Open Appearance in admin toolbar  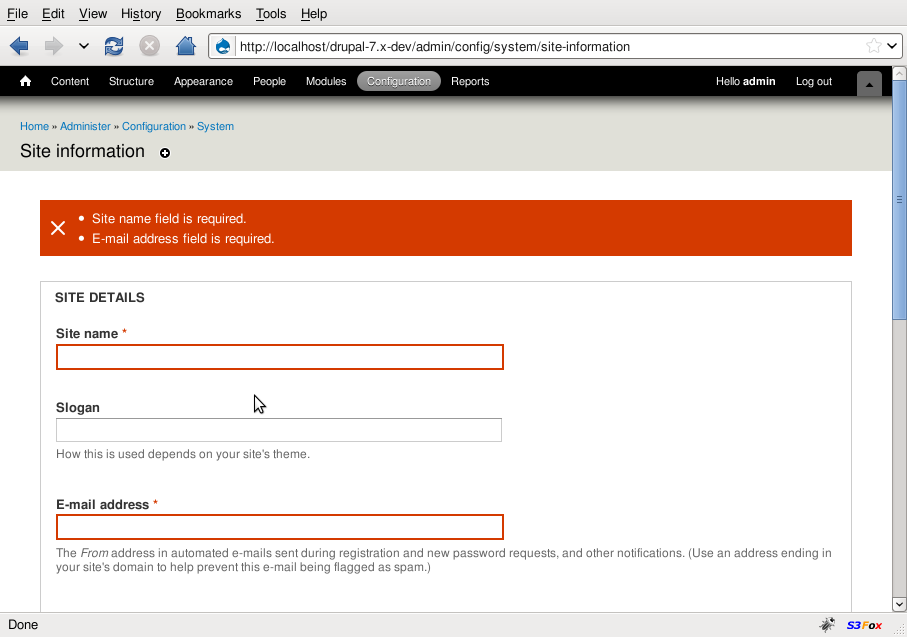coord(203,82)
